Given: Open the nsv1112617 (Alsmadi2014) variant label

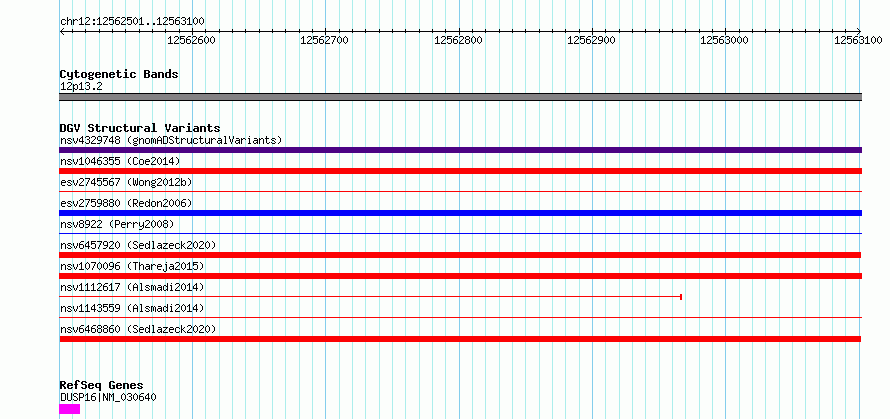Looking at the screenshot, I should 132,287.
